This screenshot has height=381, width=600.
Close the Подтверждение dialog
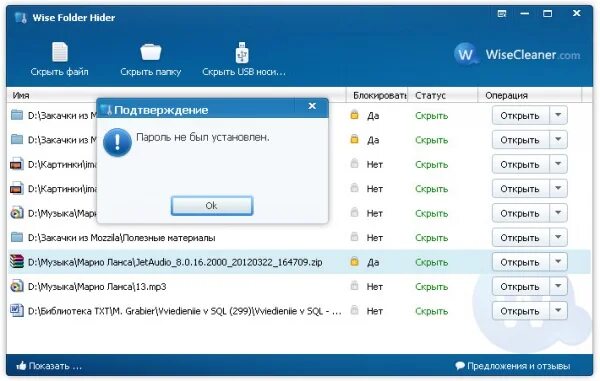(x=312, y=106)
